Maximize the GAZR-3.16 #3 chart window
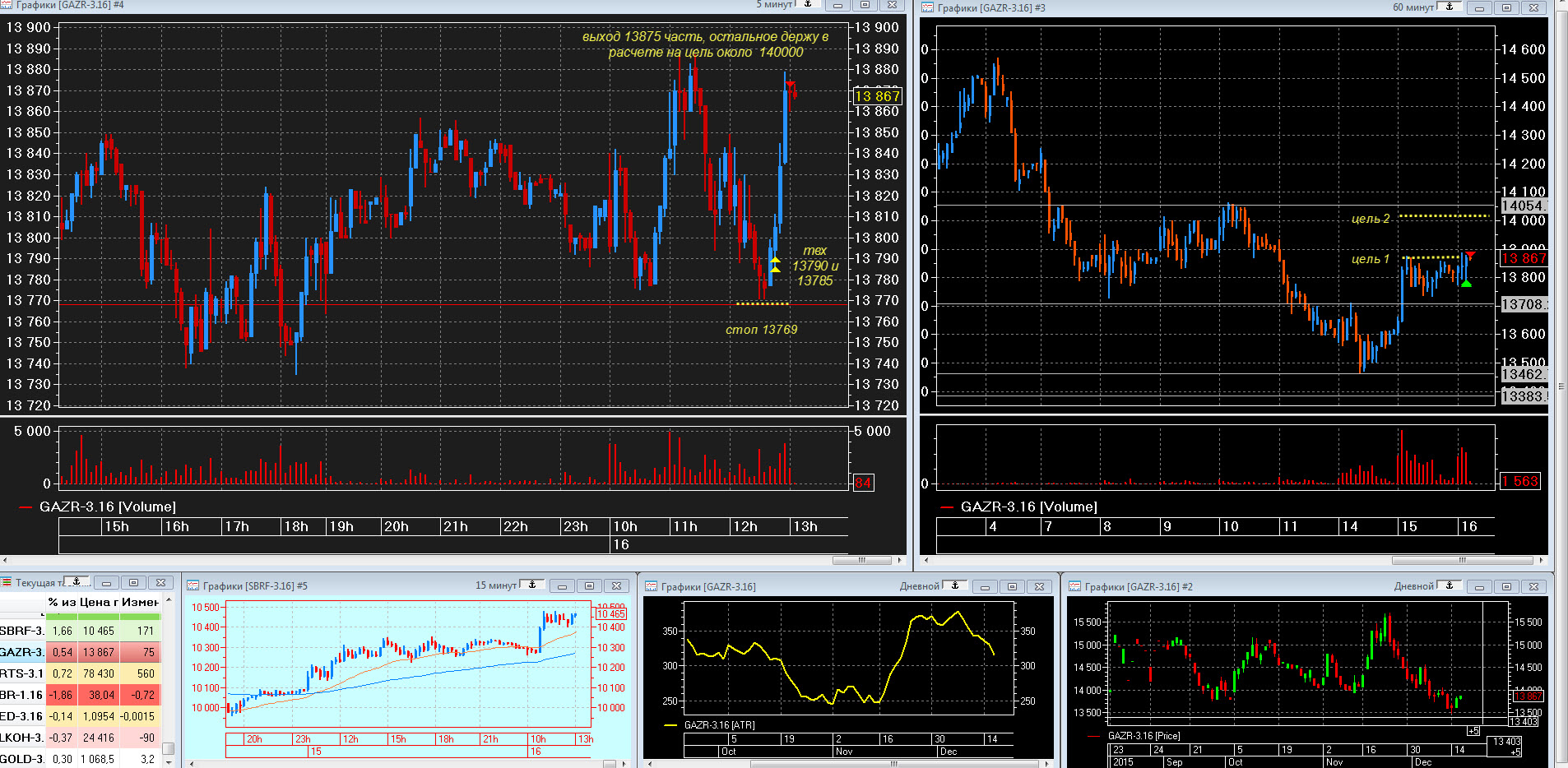 1506,7
